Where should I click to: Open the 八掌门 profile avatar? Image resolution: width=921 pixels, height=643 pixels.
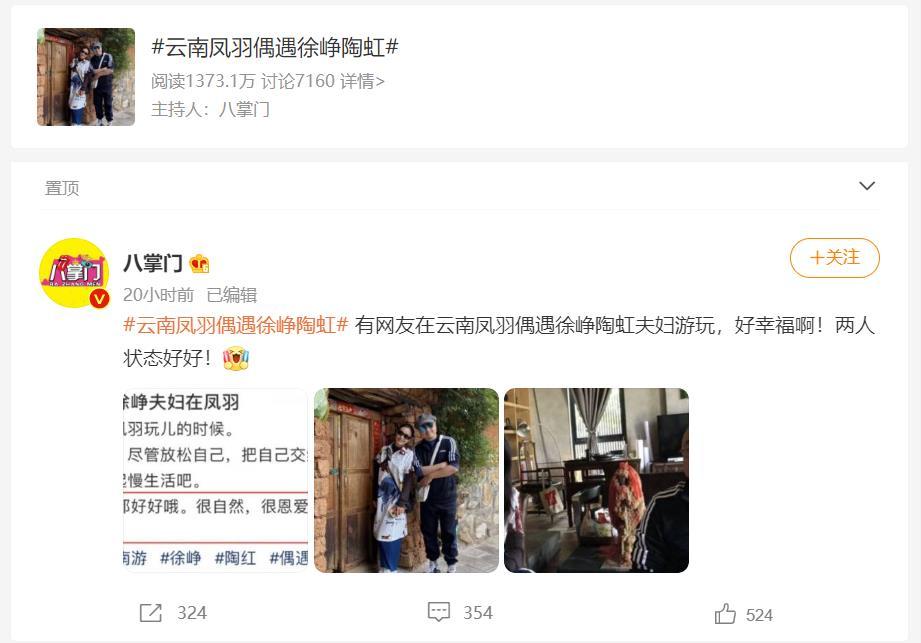click(x=74, y=273)
